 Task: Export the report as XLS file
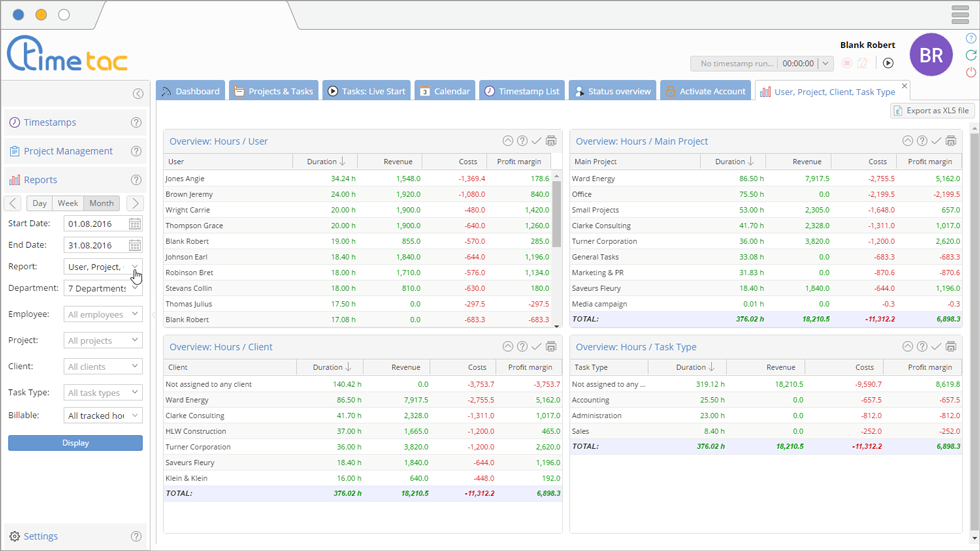[x=930, y=111]
